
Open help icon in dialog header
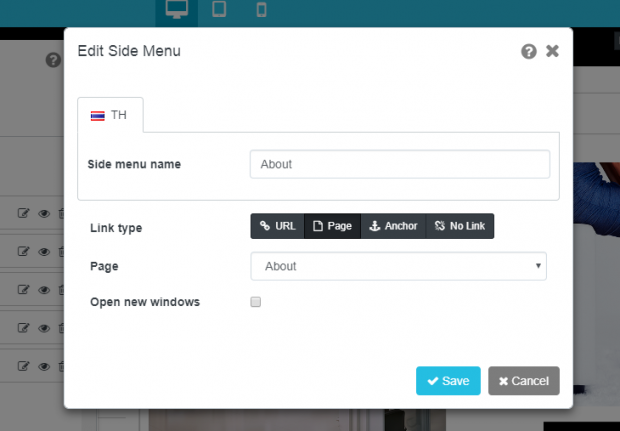(529, 51)
